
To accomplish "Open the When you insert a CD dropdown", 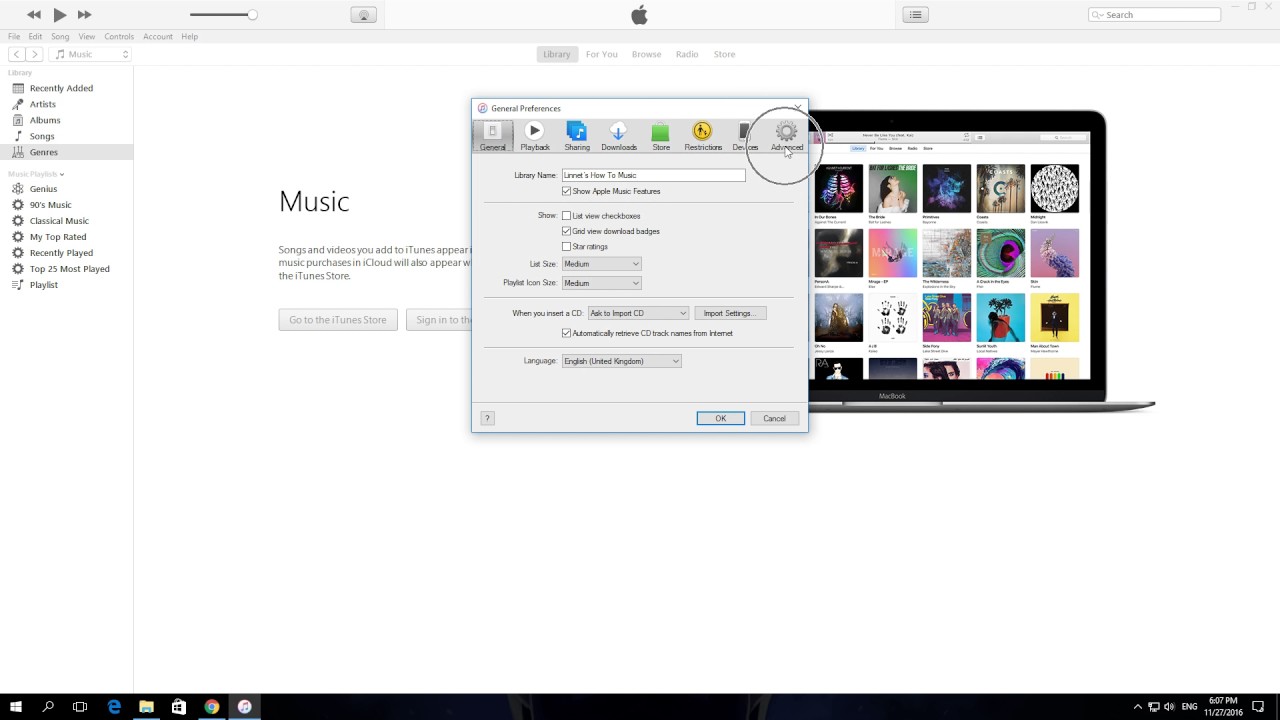I will [638, 313].
